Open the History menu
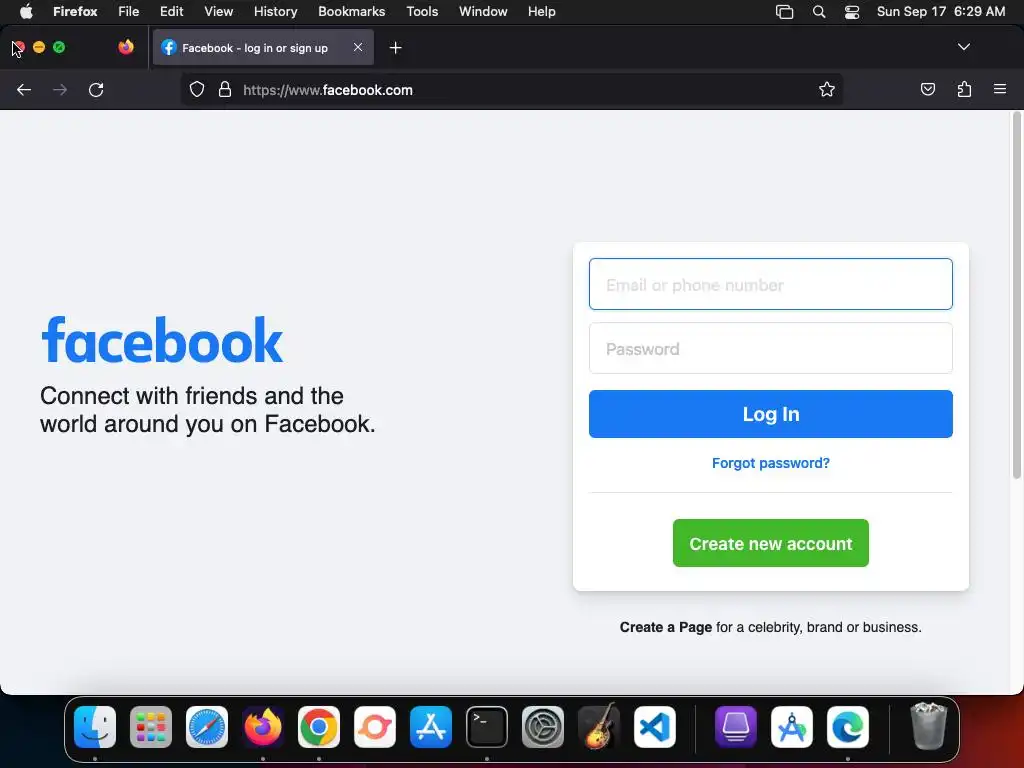1024x768 pixels. 276,12
